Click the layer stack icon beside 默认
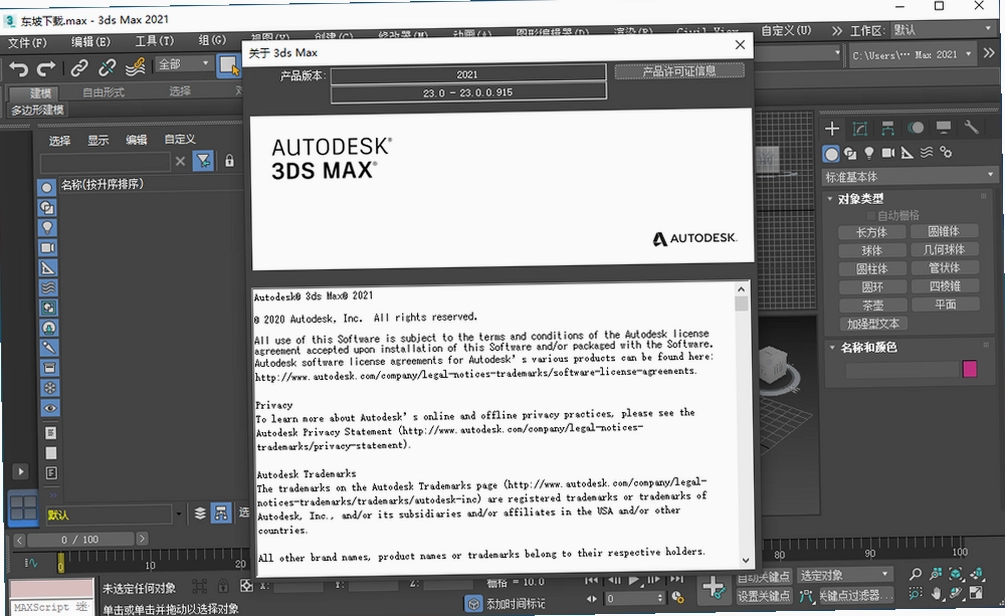This screenshot has height=616, width=1005. [200, 513]
